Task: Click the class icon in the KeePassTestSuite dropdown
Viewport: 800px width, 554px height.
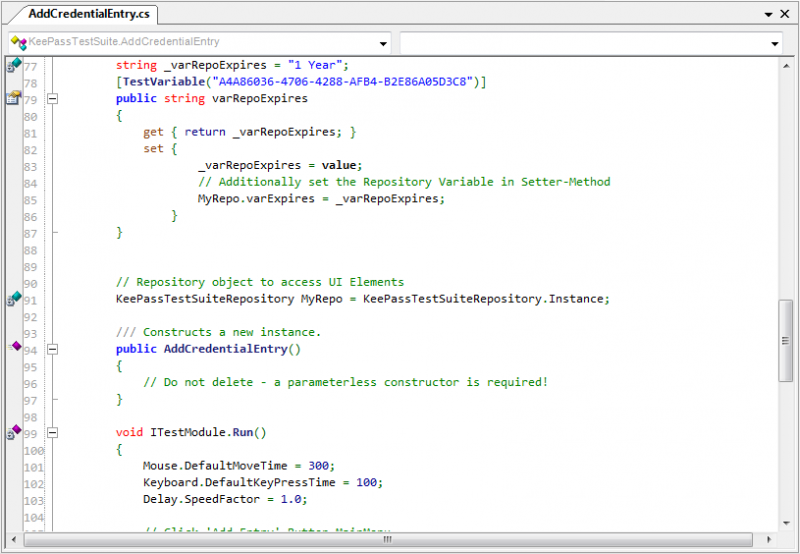Action: 18,43
